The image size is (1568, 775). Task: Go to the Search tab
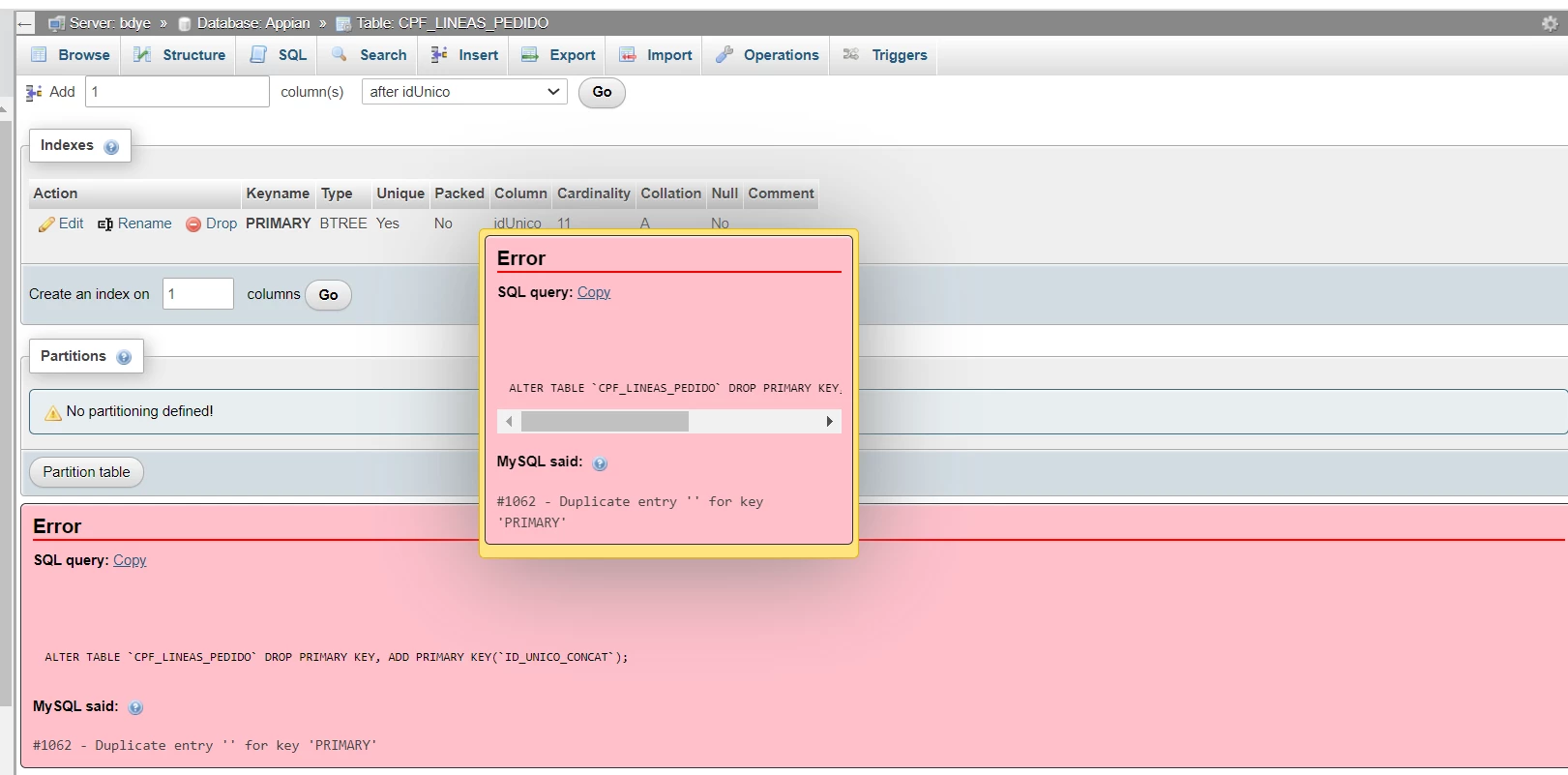point(370,55)
